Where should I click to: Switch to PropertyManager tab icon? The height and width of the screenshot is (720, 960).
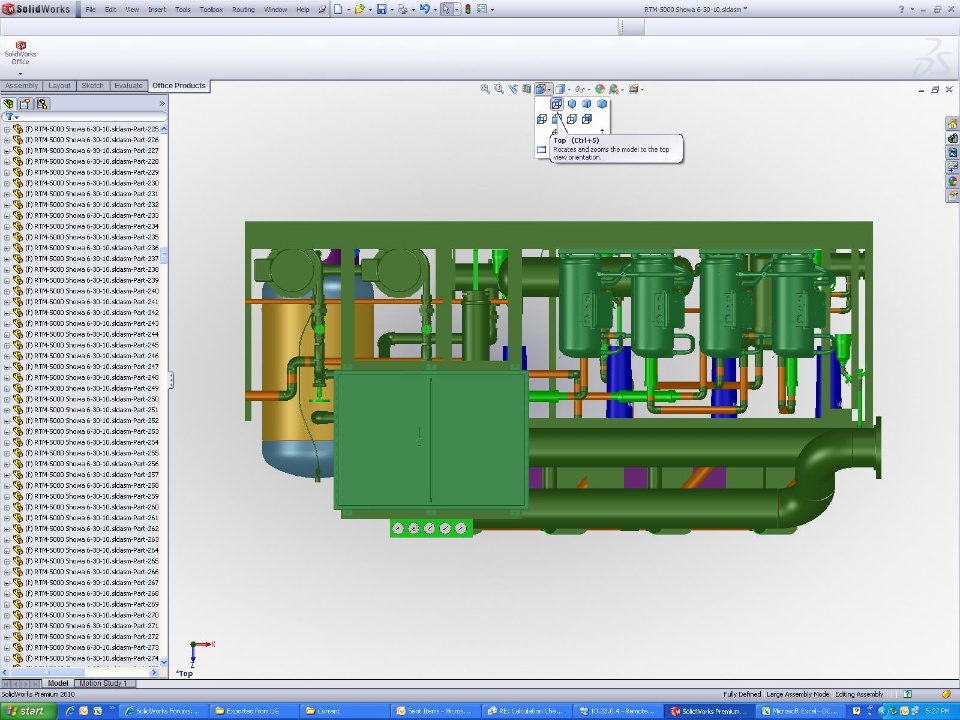pos(25,103)
